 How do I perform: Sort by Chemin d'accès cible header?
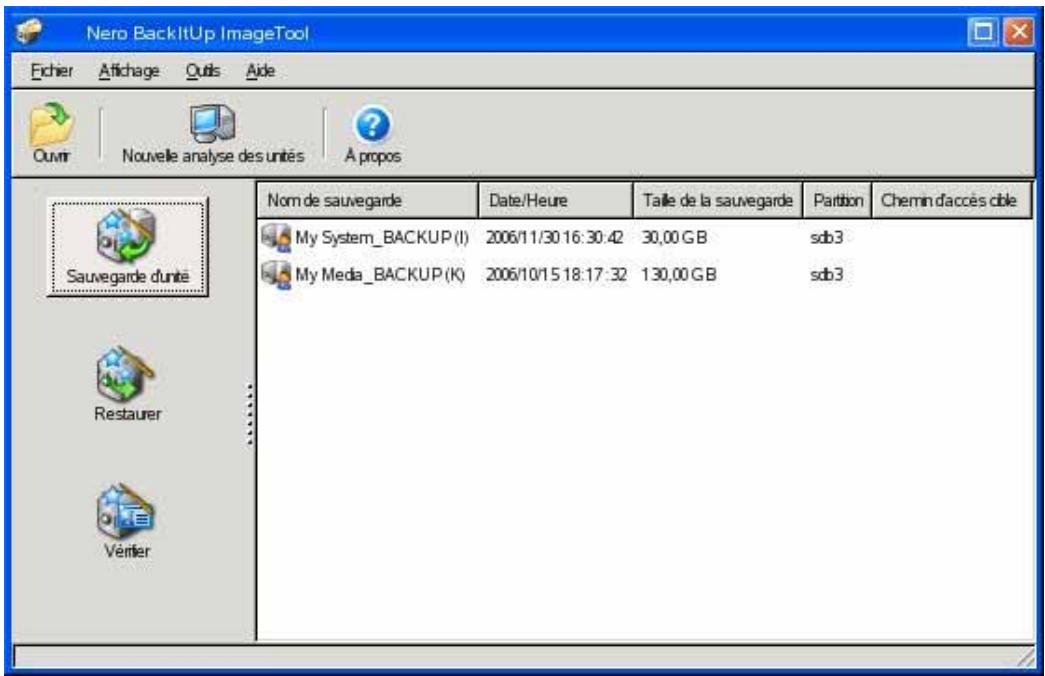click(x=952, y=201)
